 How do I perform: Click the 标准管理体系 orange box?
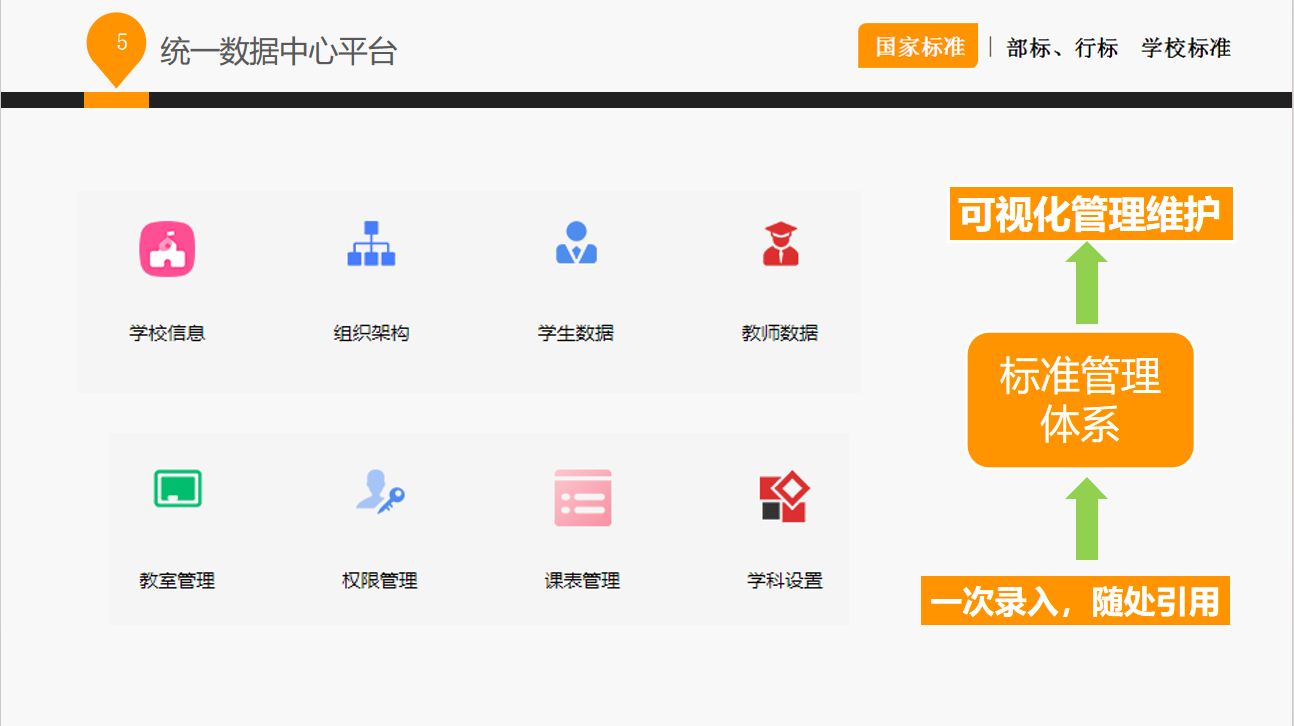(1080, 400)
